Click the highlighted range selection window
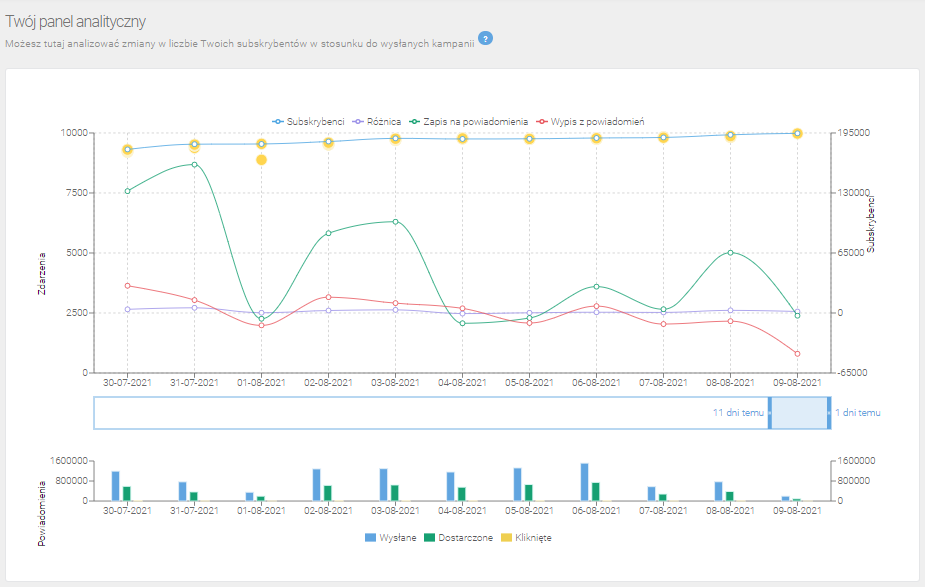The width and height of the screenshot is (925, 587). pyautogui.click(x=799, y=413)
